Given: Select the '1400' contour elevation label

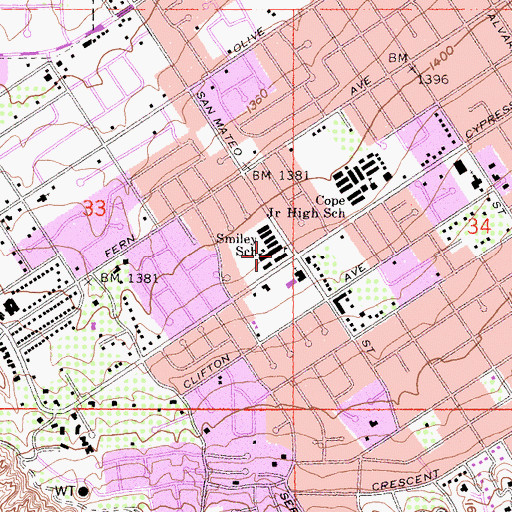Looking at the screenshot, I should (441, 57).
